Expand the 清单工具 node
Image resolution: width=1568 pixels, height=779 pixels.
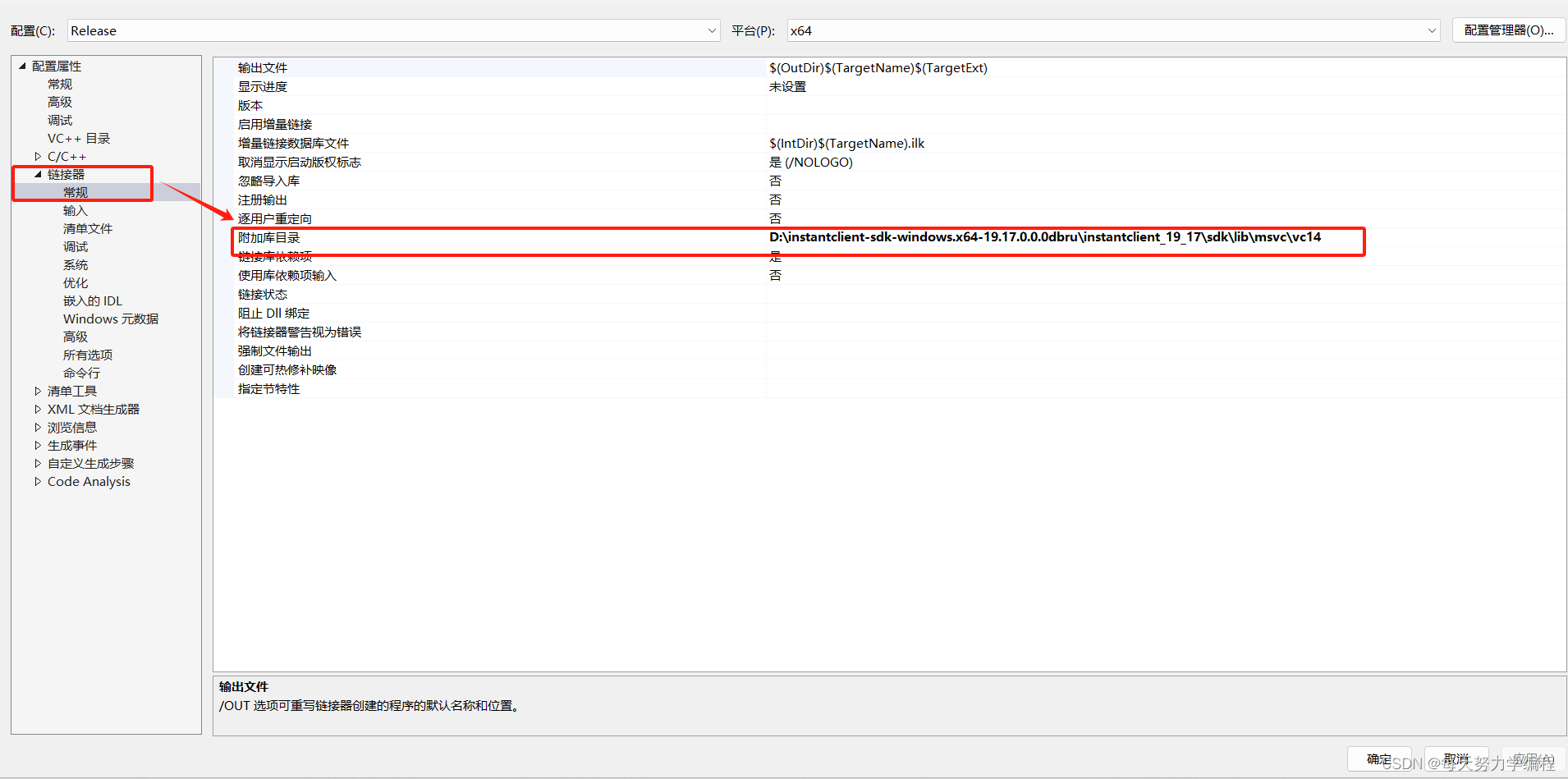[x=38, y=391]
